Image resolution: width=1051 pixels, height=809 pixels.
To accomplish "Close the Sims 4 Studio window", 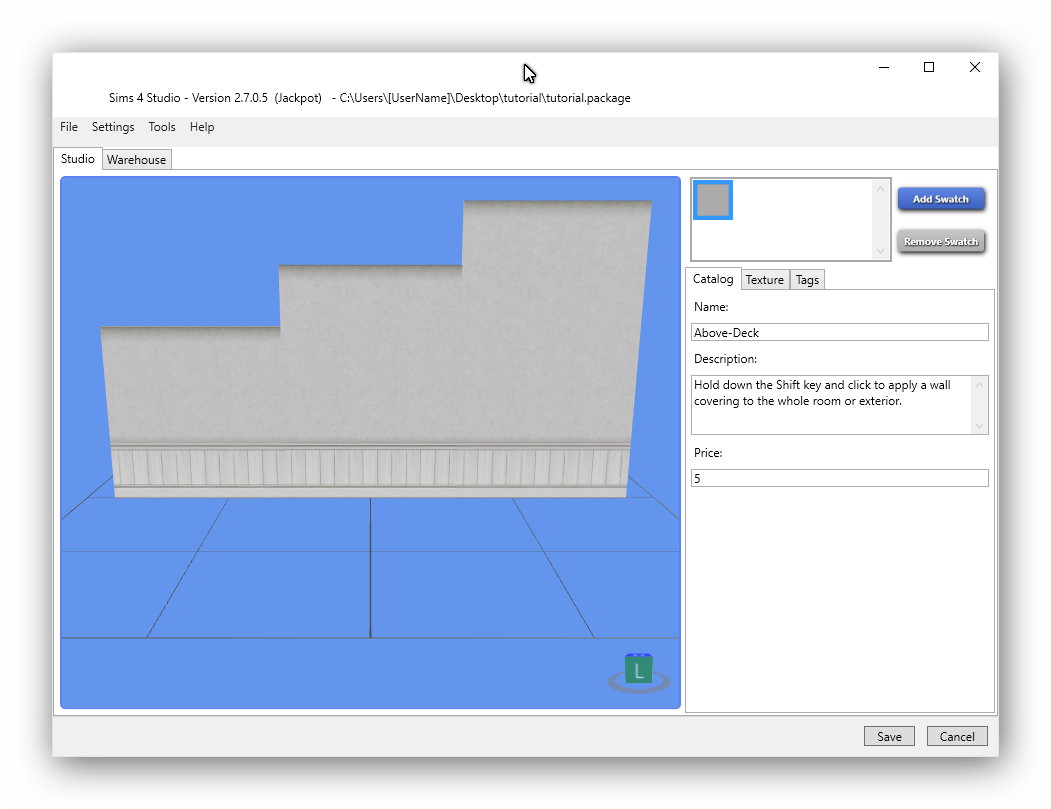I will (x=974, y=67).
